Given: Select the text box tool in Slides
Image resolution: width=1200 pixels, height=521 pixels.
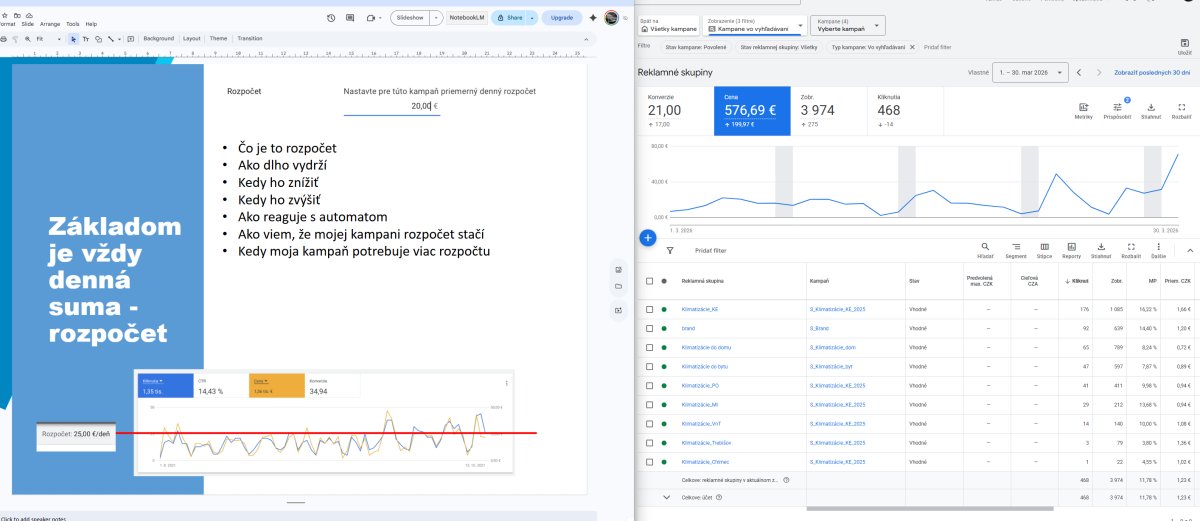Looking at the screenshot, I should click(x=87, y=39).
